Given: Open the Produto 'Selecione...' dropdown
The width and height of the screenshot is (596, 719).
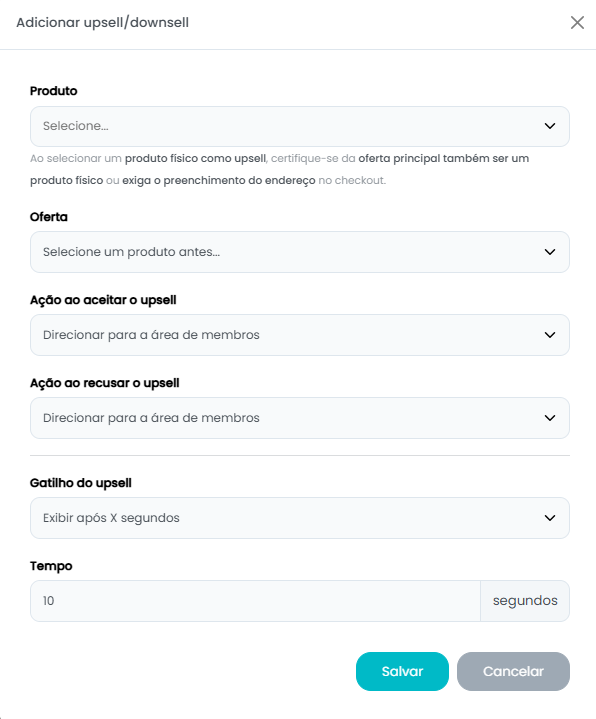Looking at the screenshot, I should coord(300,127).
